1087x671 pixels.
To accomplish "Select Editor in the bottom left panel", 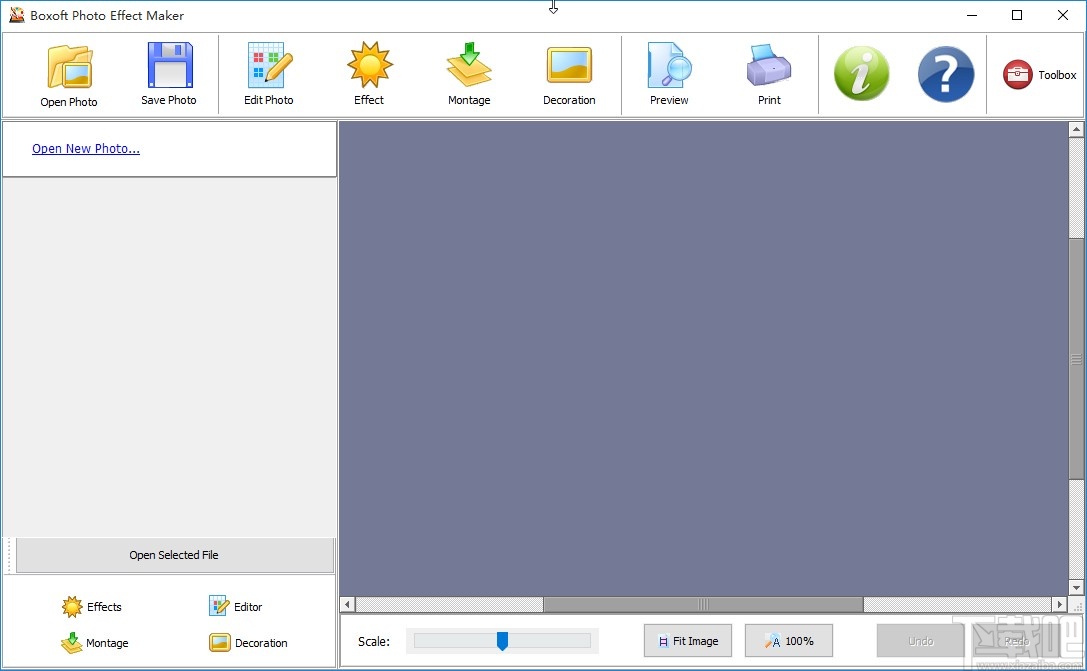I will [236, 606].
